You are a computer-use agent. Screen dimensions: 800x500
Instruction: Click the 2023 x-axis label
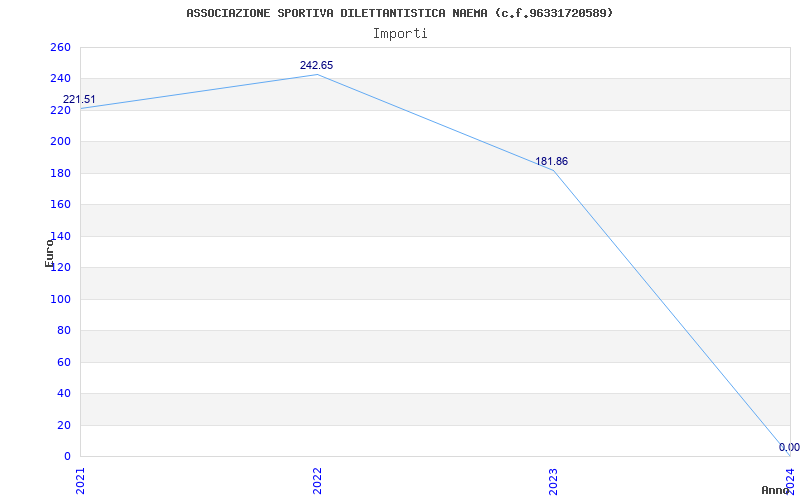pos(554,481)
